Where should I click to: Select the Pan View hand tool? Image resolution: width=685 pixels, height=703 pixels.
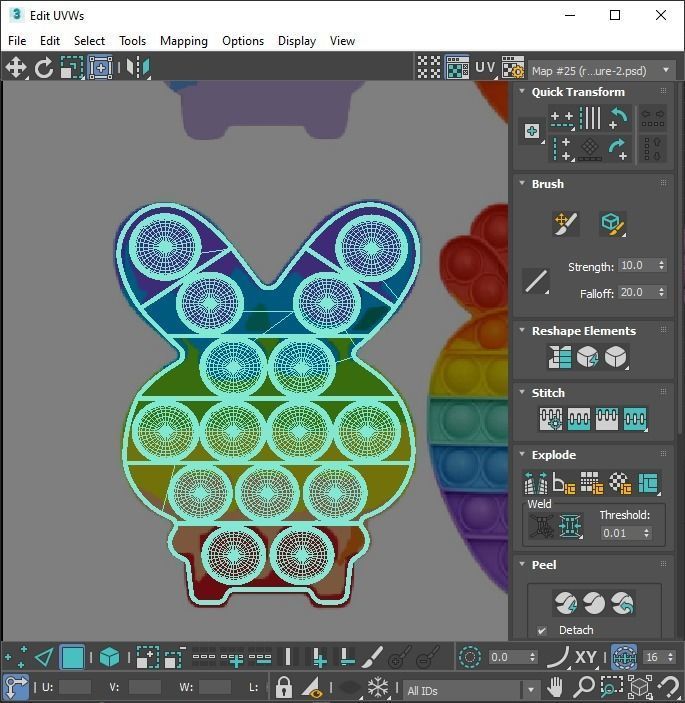555,686
